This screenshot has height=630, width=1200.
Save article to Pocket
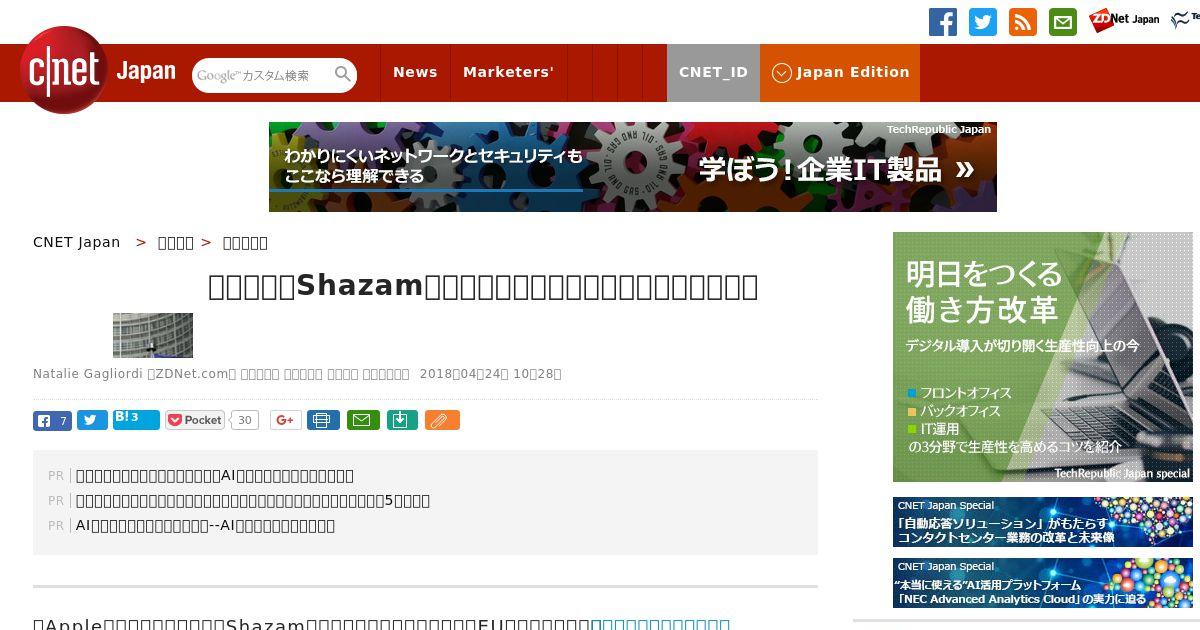pos(195,420)
